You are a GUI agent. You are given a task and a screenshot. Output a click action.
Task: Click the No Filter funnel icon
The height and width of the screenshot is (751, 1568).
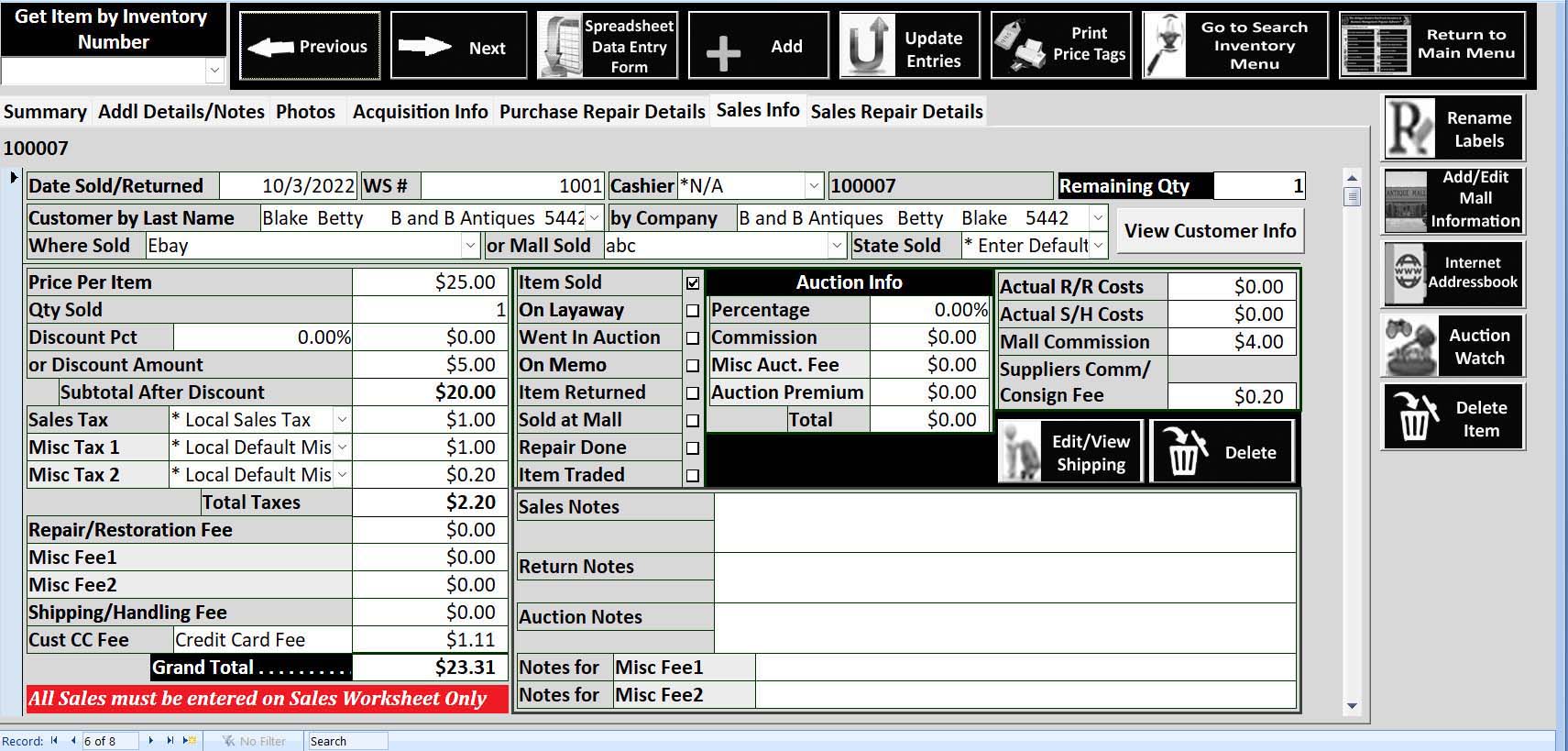[228, 741]
